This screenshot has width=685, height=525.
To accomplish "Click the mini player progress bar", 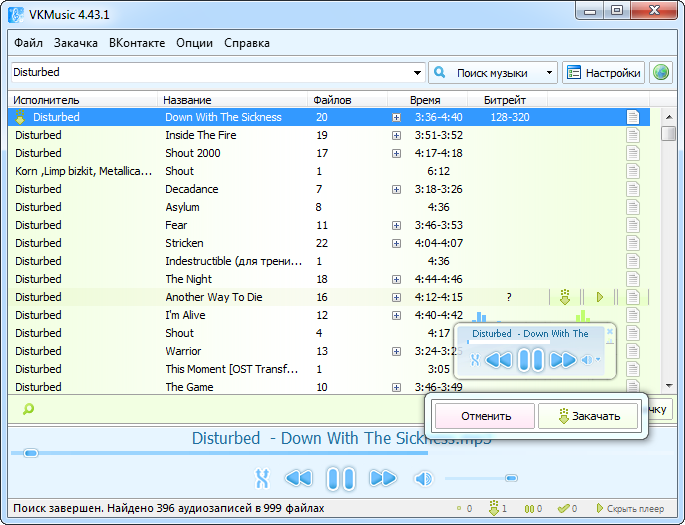I will click(x=509, y=342).
